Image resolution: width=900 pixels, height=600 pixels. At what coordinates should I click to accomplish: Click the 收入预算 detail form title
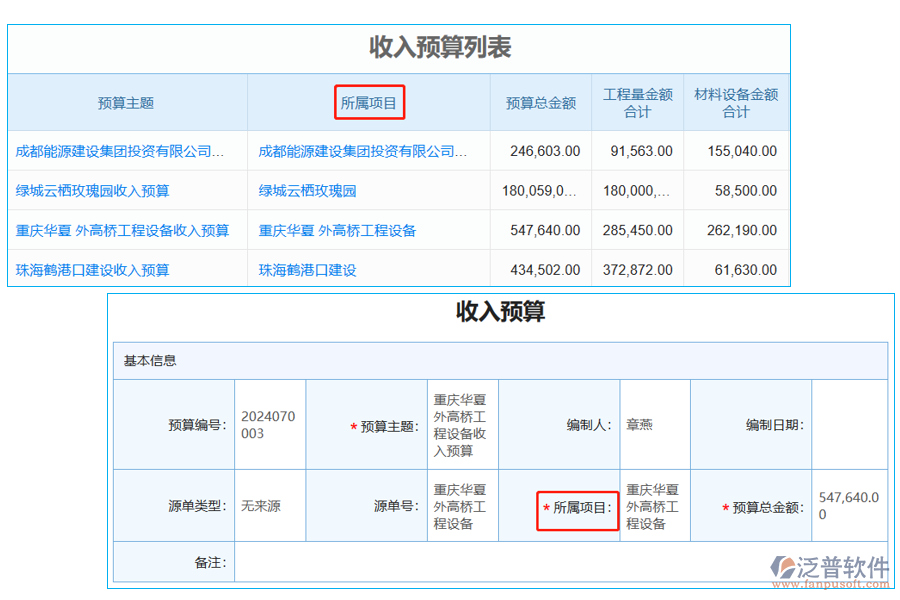(x=498, y=314)
